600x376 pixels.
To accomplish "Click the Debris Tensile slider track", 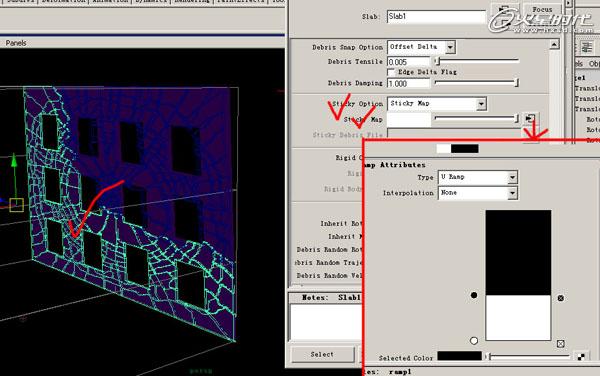I will [x=477, y=61].
